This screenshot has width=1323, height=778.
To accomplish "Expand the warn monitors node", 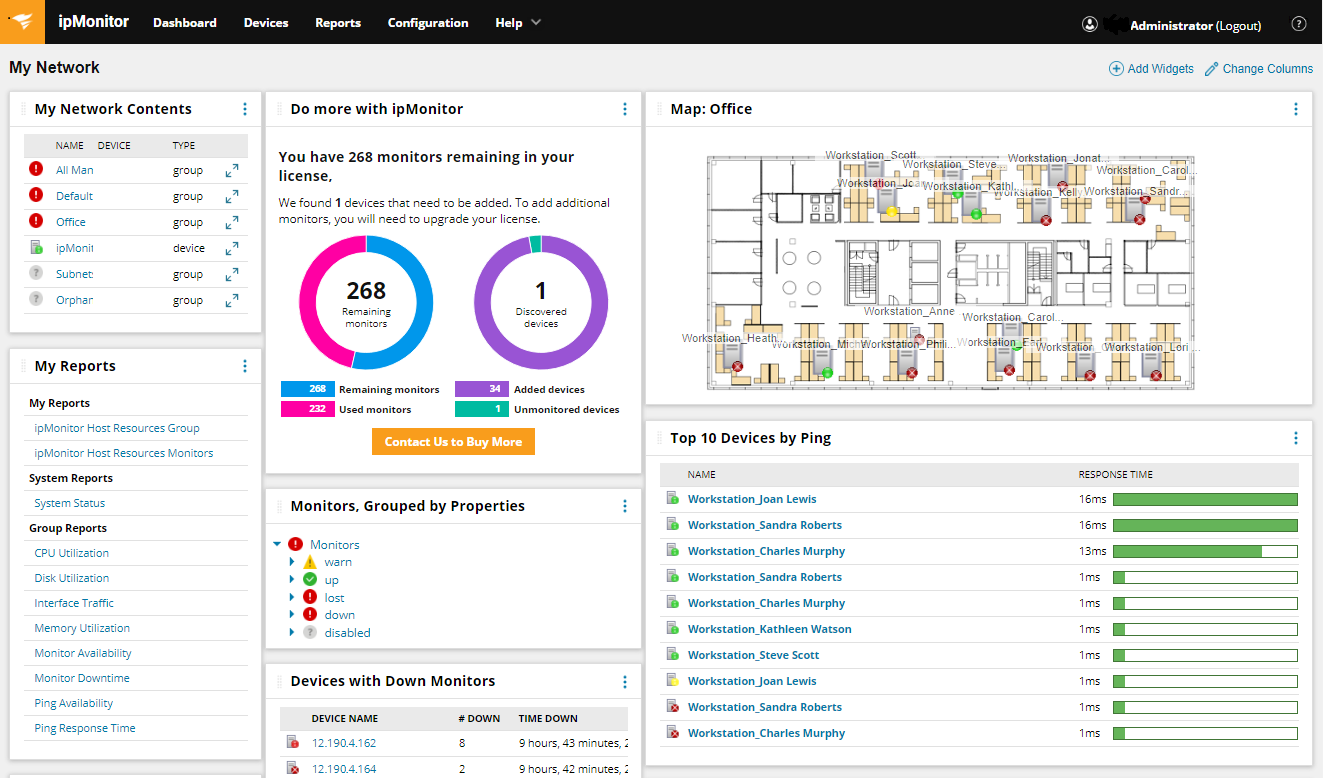I will pos(292,562).
